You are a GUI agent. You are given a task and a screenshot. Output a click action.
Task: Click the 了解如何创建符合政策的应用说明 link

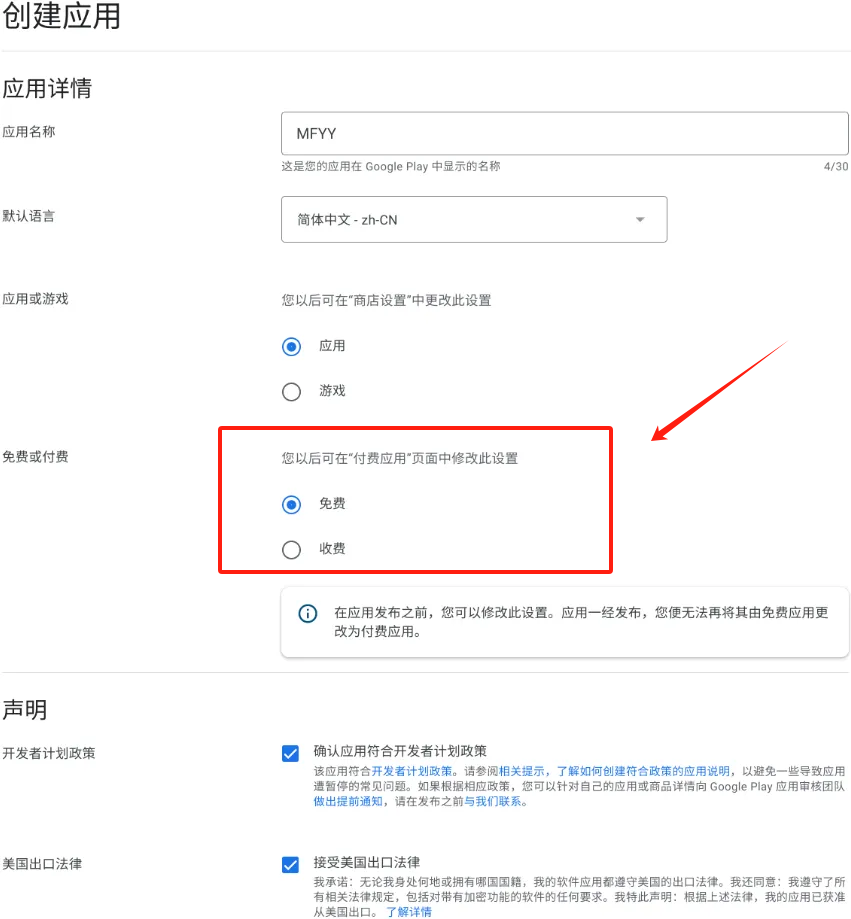(643, 772)
